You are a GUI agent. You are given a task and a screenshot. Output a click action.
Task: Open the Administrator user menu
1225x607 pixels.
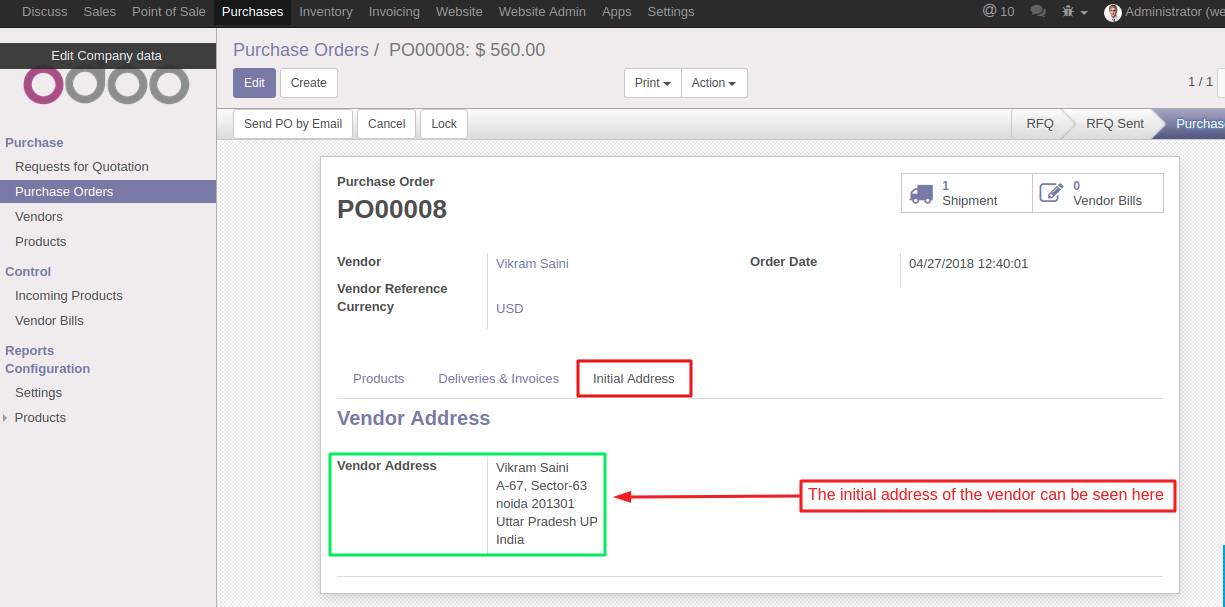(1162, 12)
